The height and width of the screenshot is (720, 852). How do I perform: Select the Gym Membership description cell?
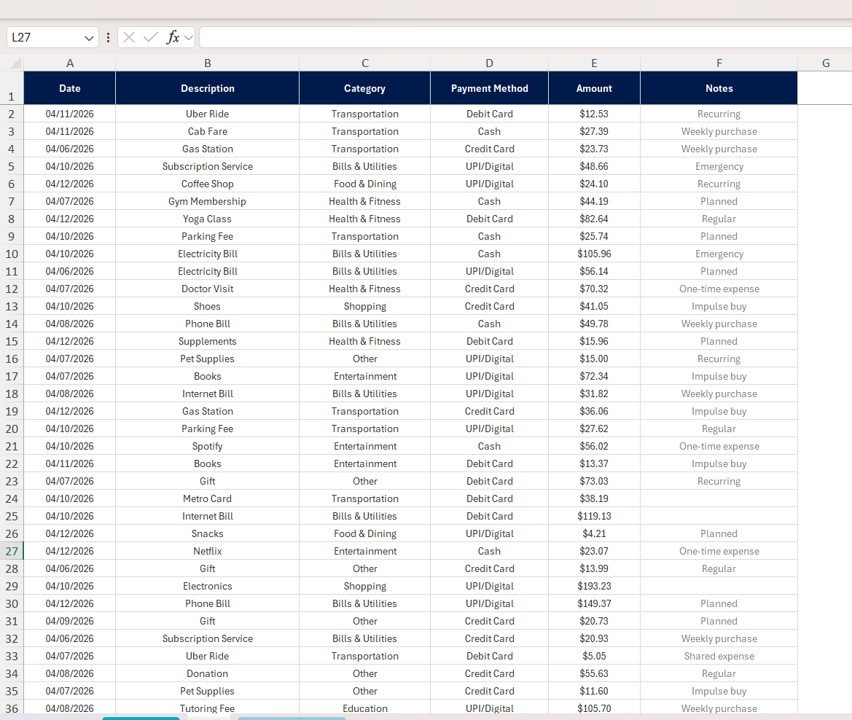pyautogui.click(x=207, y=202)
